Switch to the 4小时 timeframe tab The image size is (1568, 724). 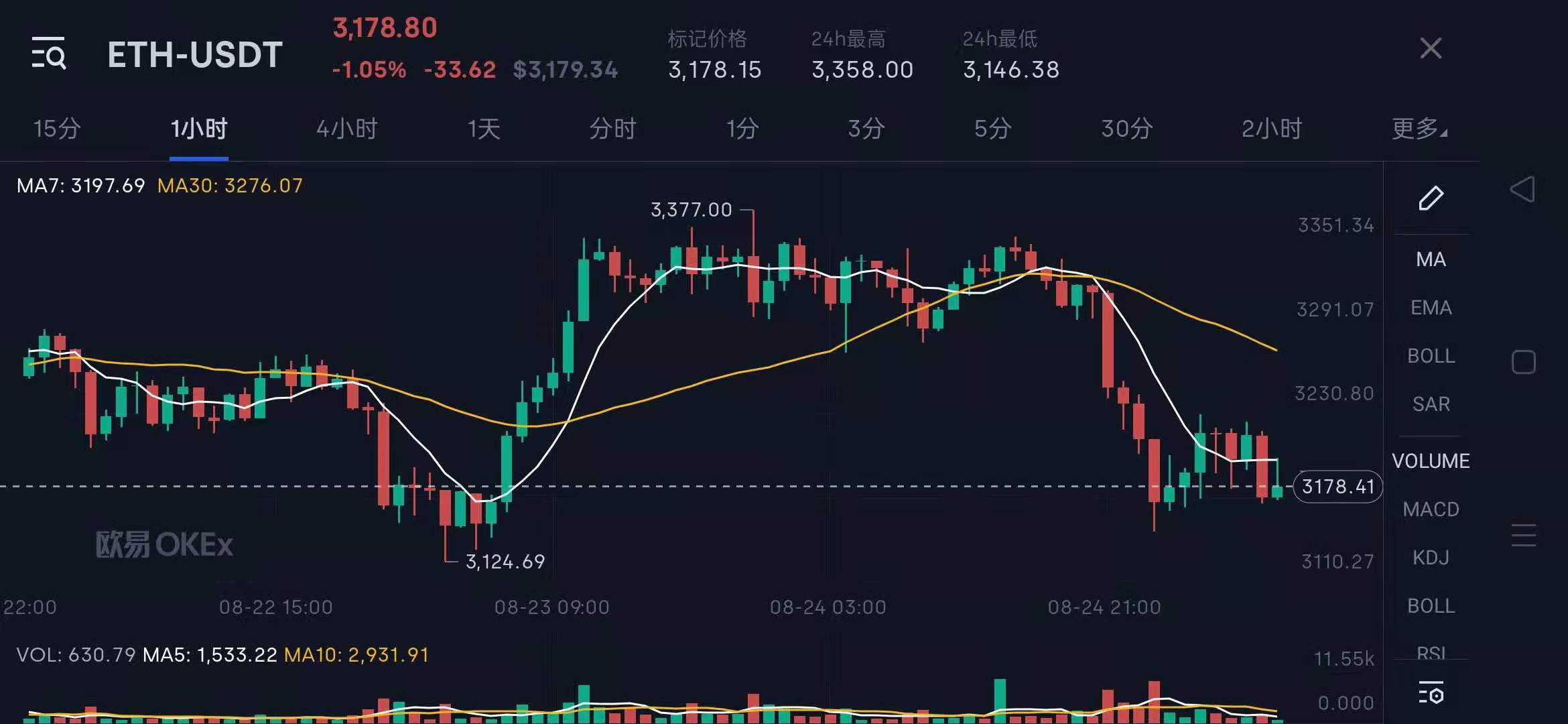pyautogui.click(x=346, y=128)
